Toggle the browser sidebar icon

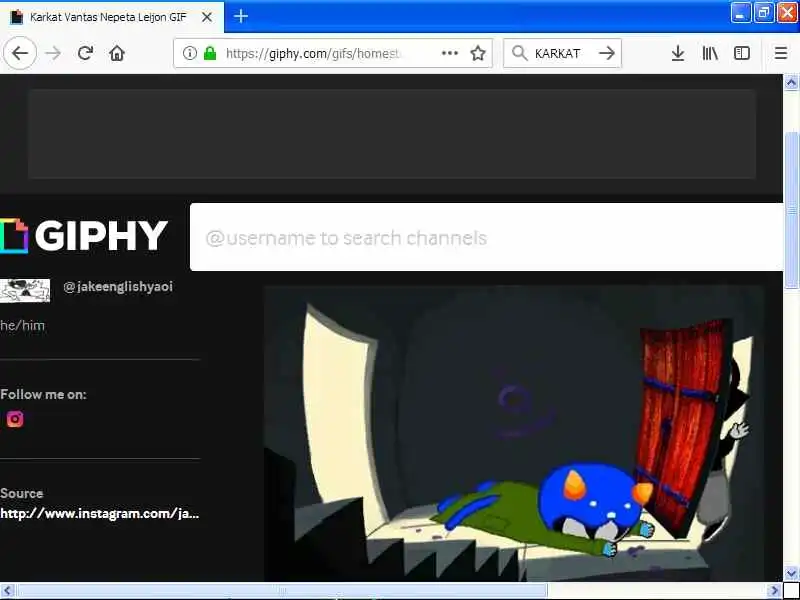point(742,53)
